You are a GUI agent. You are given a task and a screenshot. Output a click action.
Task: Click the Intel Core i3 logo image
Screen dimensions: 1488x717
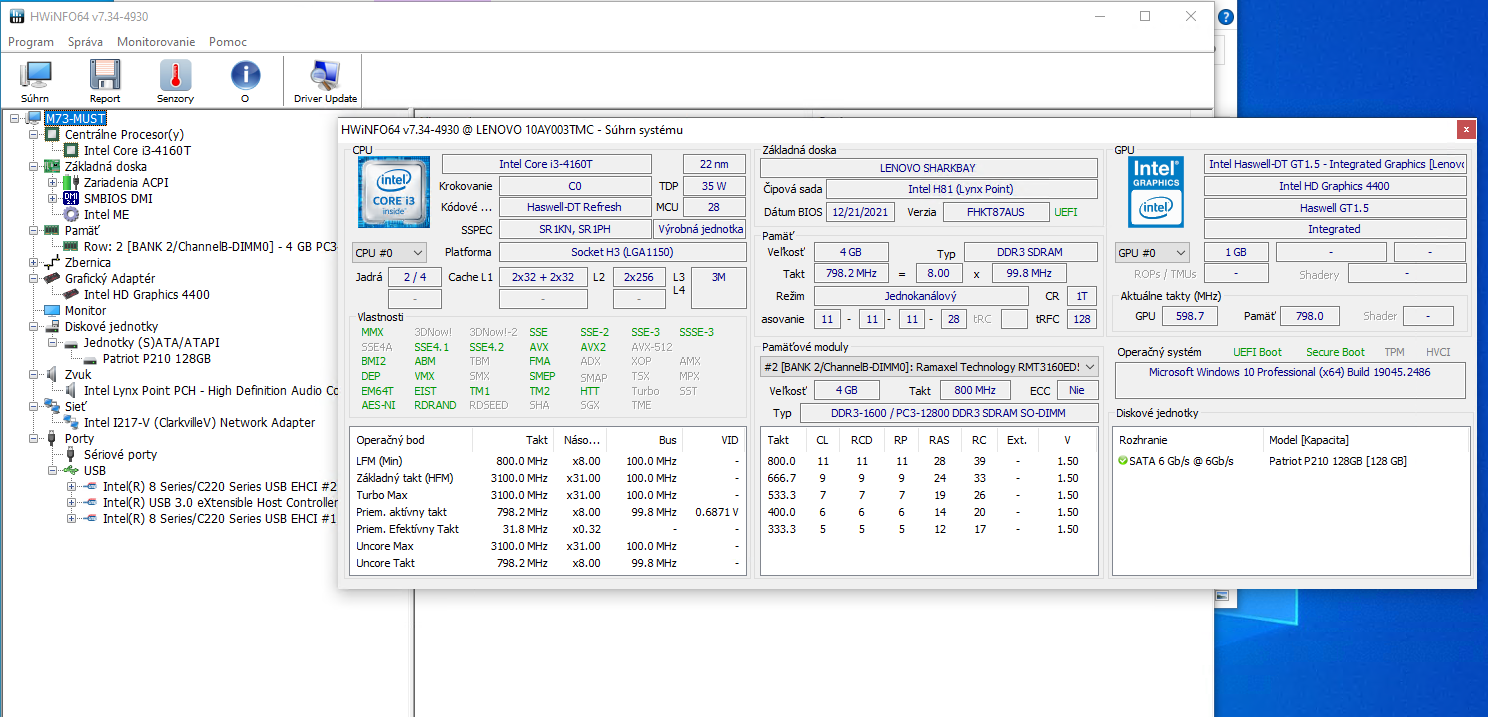click(x=394, y=193)
